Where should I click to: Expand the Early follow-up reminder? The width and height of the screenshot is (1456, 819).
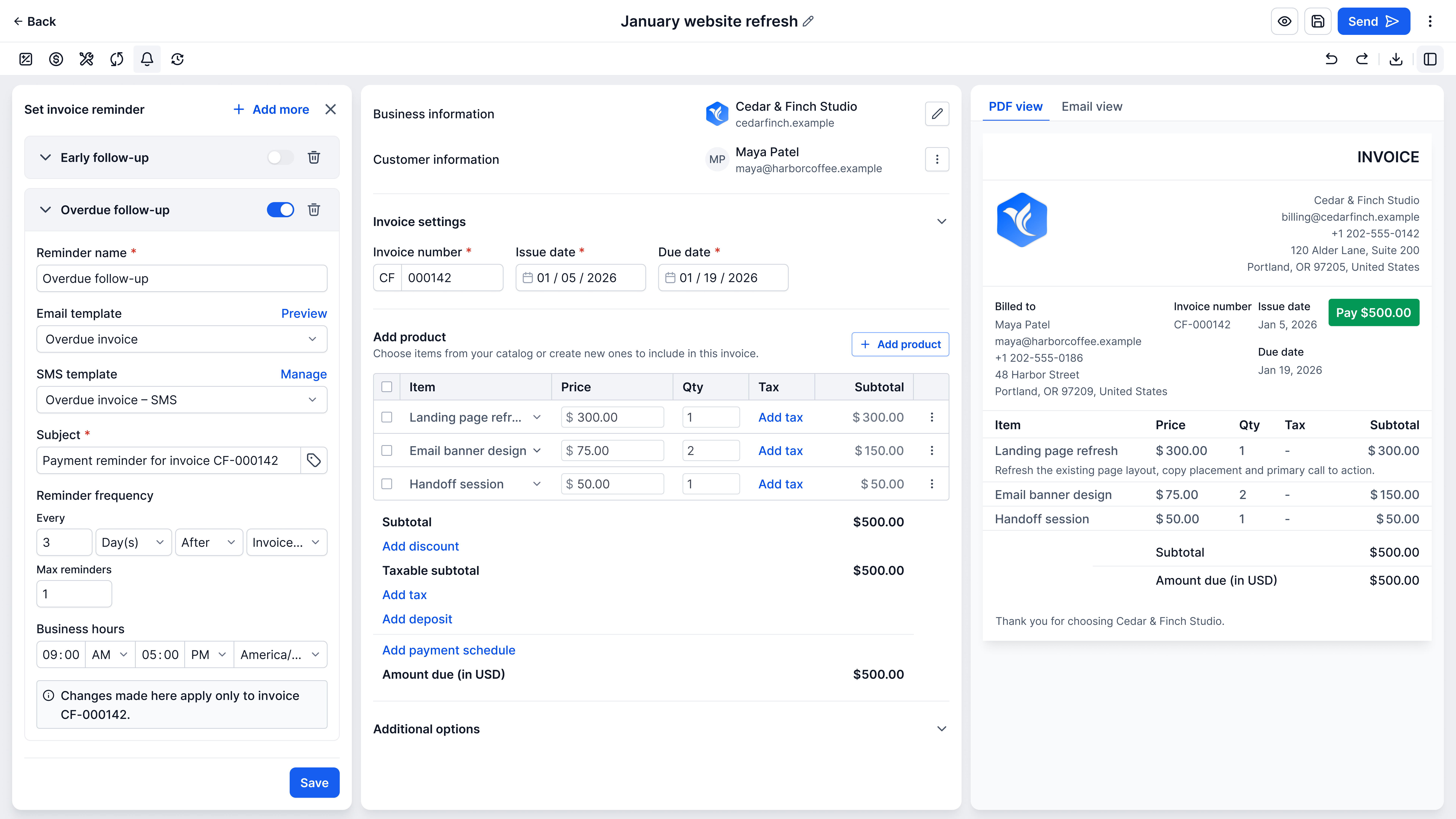(46, 158)
